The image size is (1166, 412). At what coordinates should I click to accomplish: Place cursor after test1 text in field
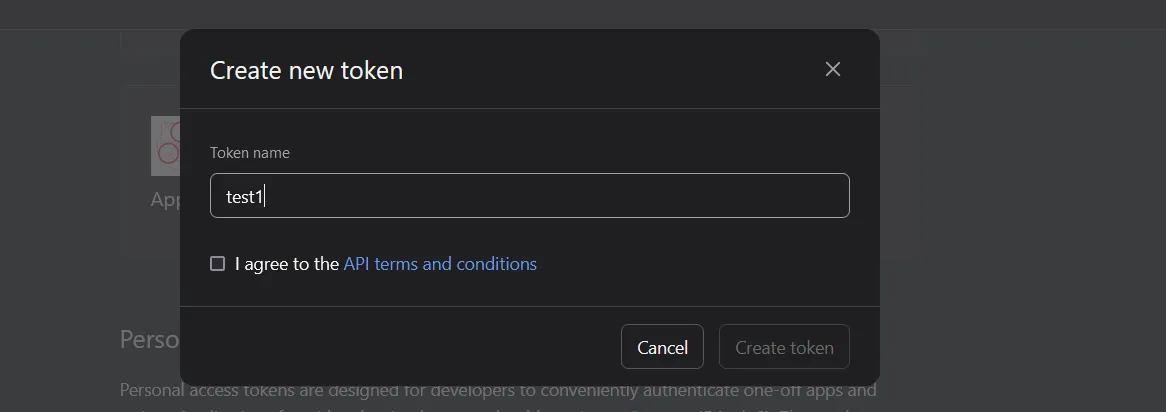[x=265, y=197]
